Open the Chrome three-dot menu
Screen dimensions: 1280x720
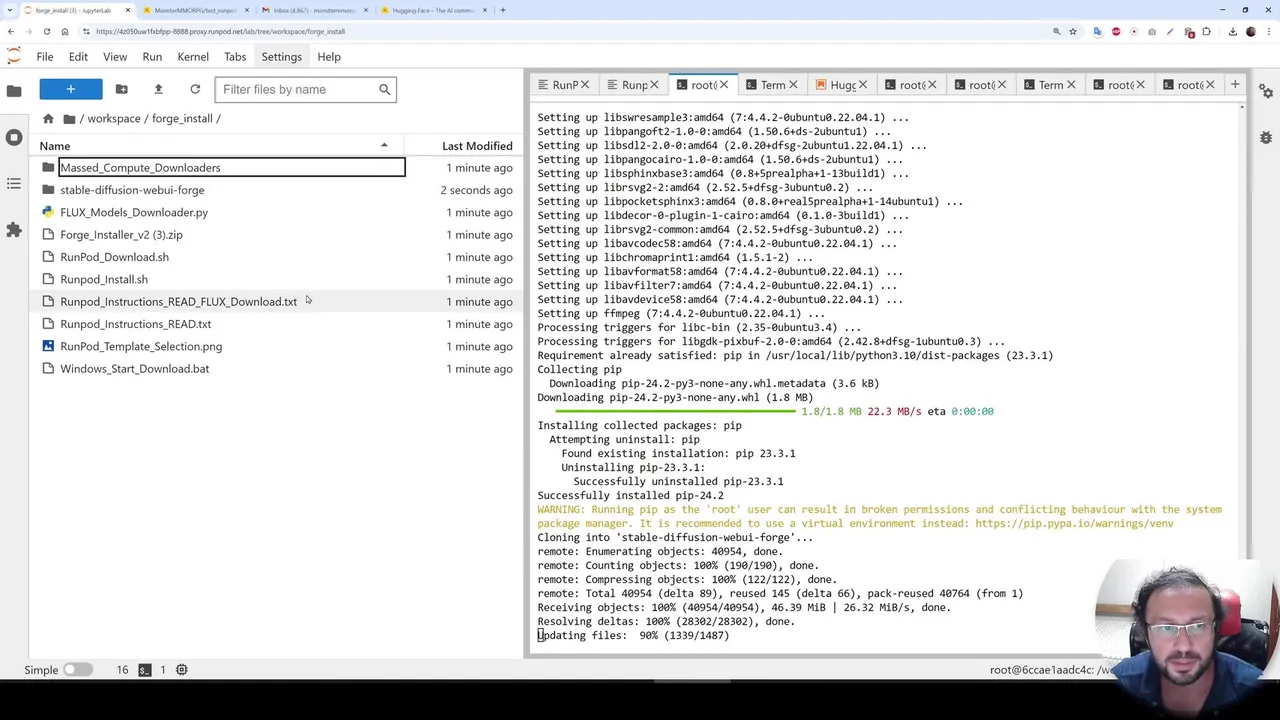1269,31
